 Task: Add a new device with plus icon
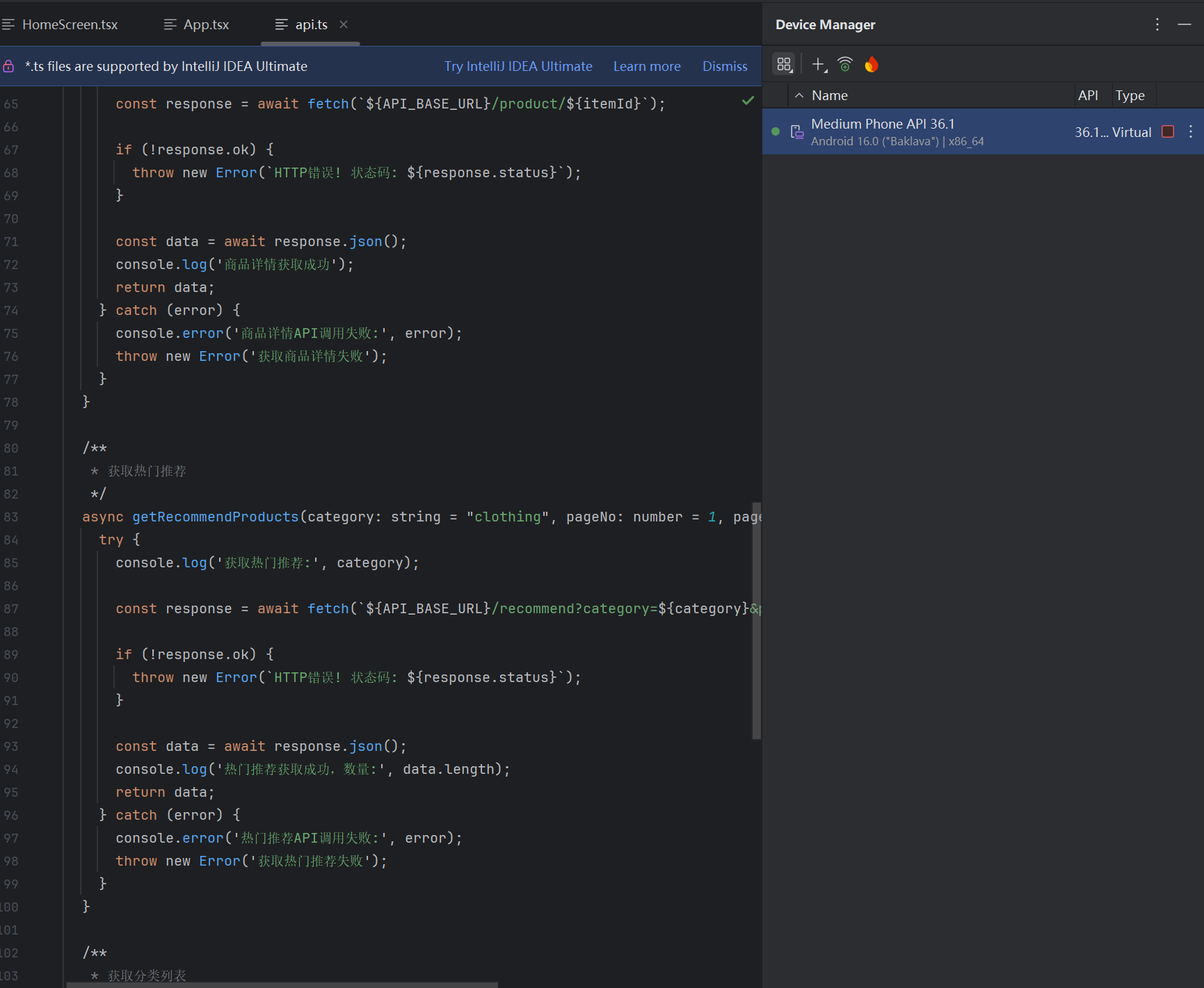click(x=819, y=65)
